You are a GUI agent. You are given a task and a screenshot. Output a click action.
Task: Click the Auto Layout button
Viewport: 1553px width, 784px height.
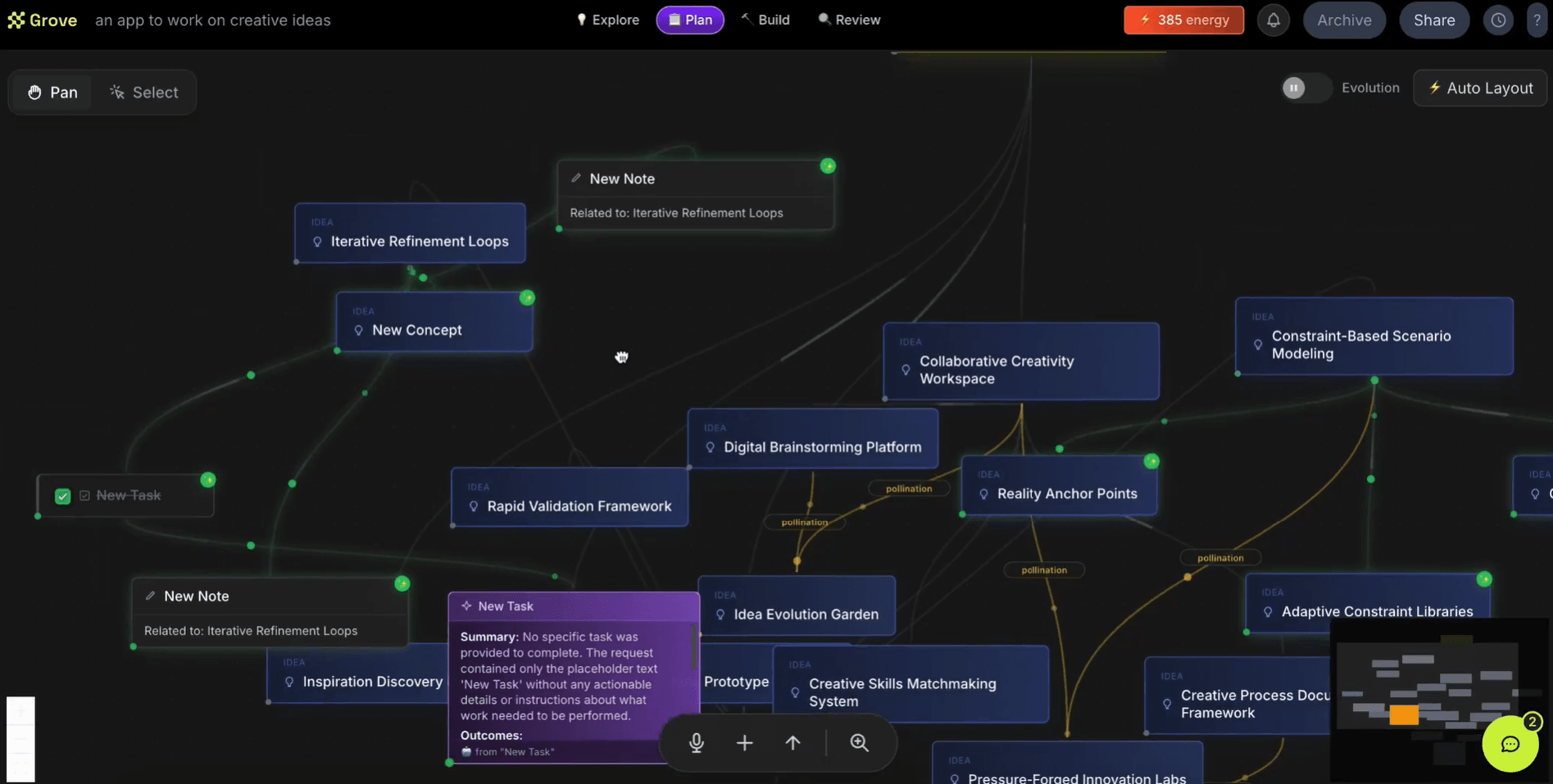click(x=1480, y=88)
